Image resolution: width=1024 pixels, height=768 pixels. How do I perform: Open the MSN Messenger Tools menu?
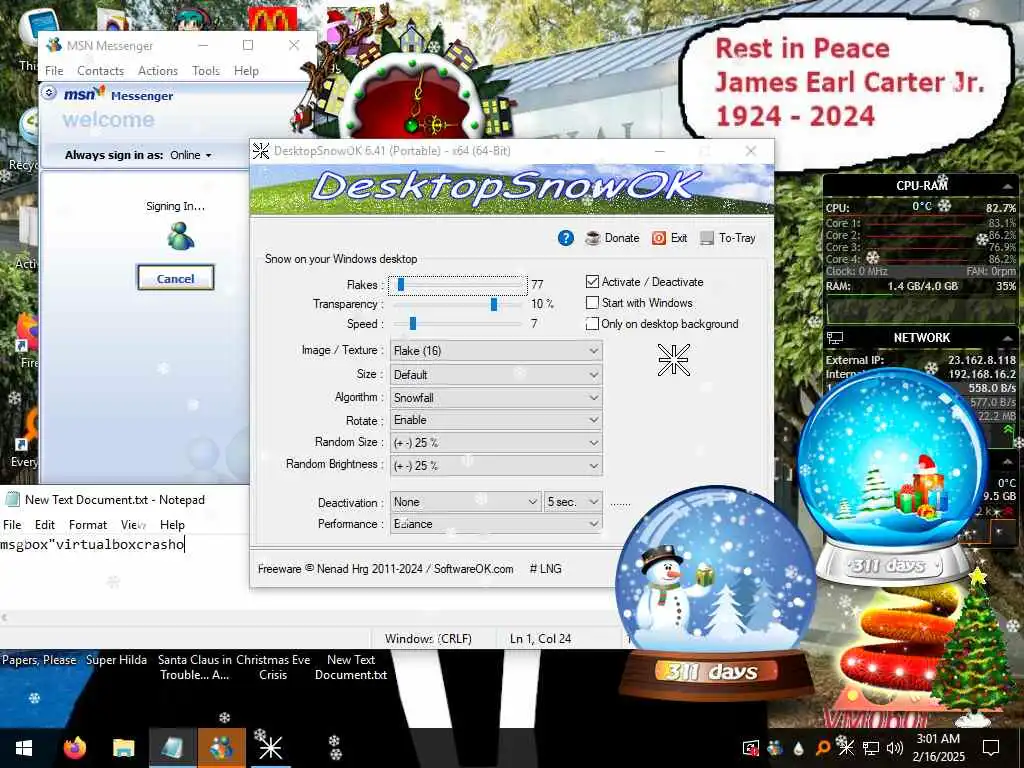tap(206, 71)
